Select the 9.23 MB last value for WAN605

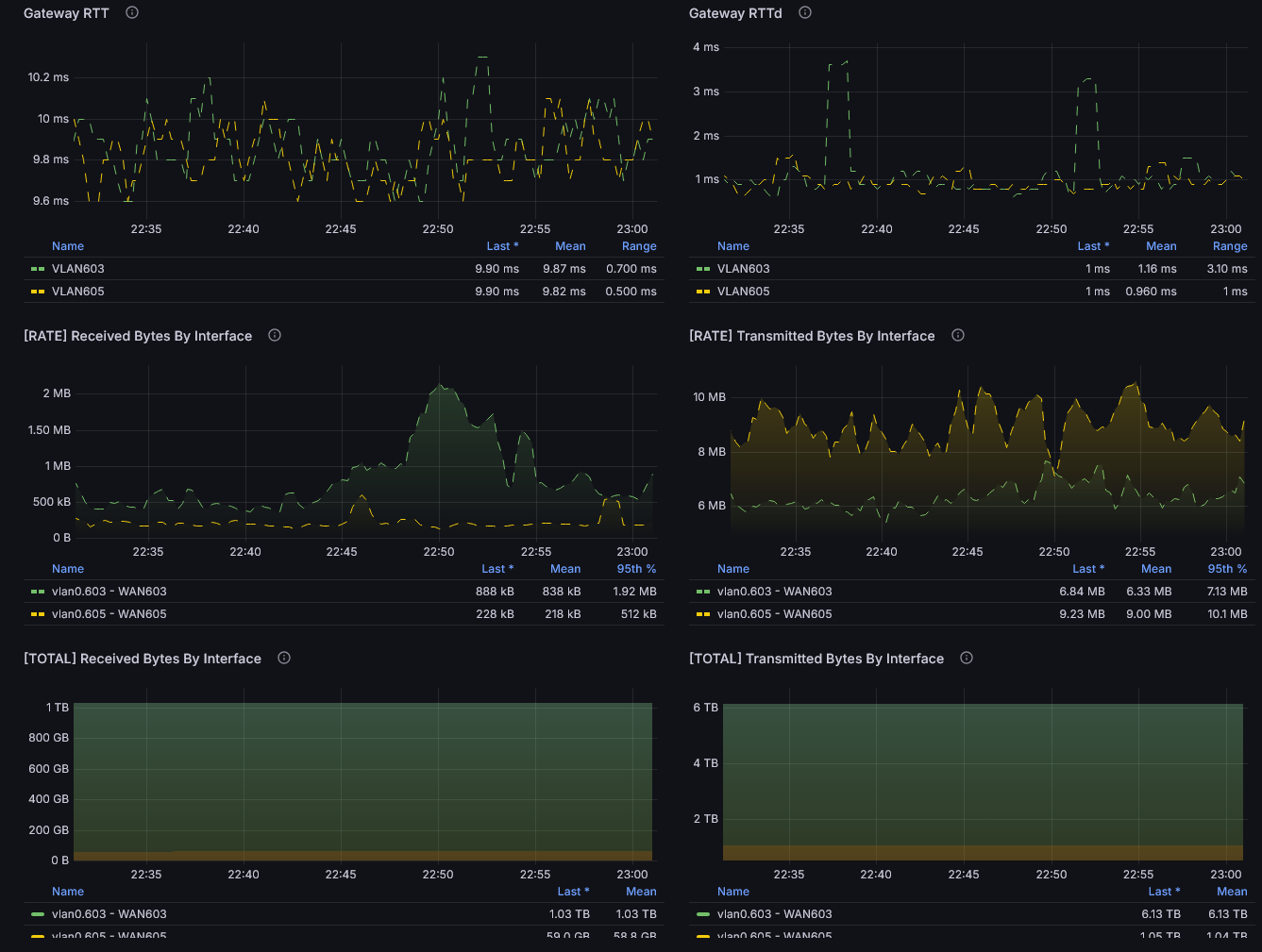[1083, 614]
